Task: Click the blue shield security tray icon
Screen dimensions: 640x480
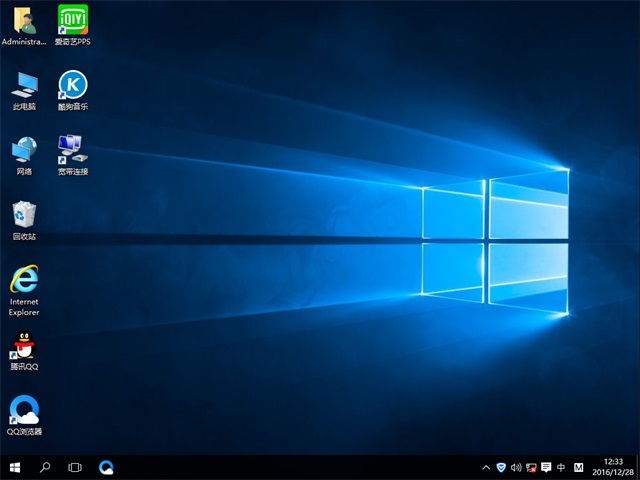Action: tap(501, 467)
